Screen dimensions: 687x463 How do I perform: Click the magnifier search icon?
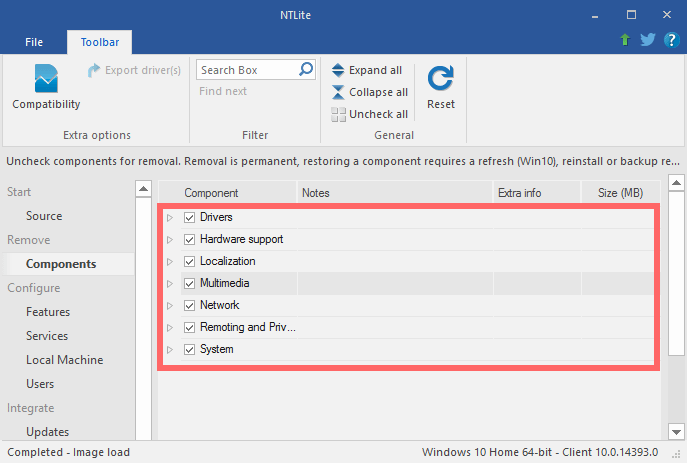coord(306,69)
